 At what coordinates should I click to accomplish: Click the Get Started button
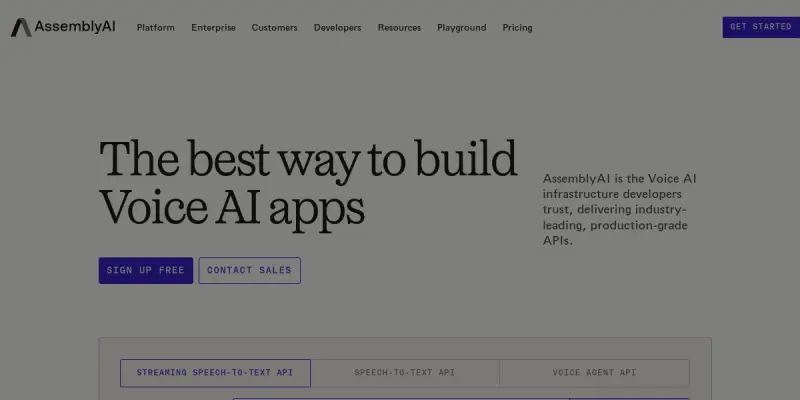(x=761, y=27)
